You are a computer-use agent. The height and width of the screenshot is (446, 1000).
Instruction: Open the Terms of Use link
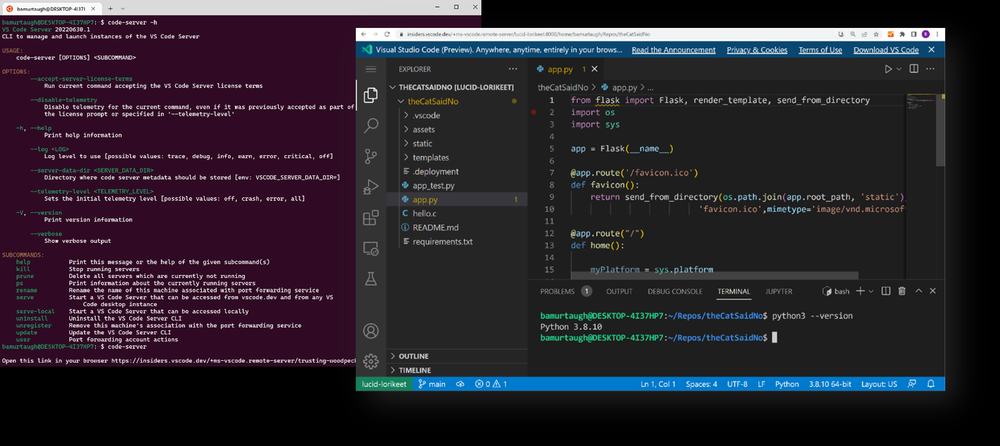(820, 50)
